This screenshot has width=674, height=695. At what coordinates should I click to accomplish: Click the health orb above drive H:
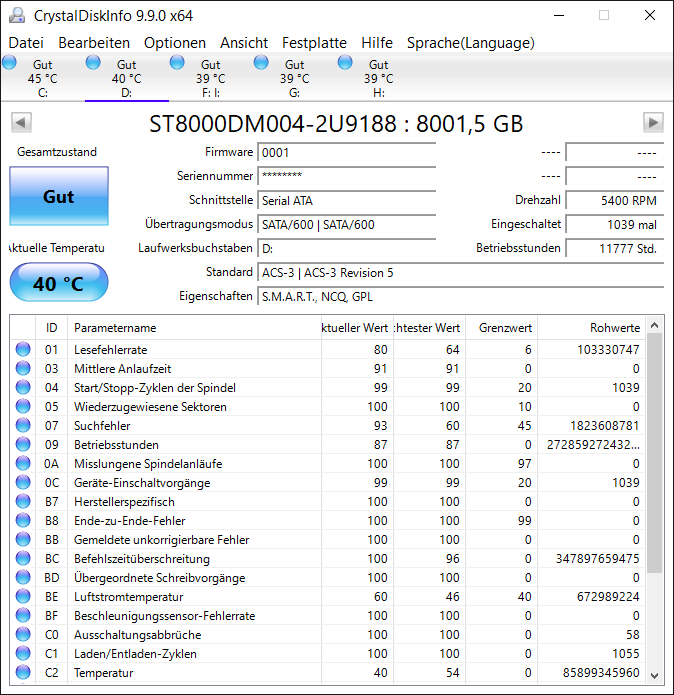(345, 62)
